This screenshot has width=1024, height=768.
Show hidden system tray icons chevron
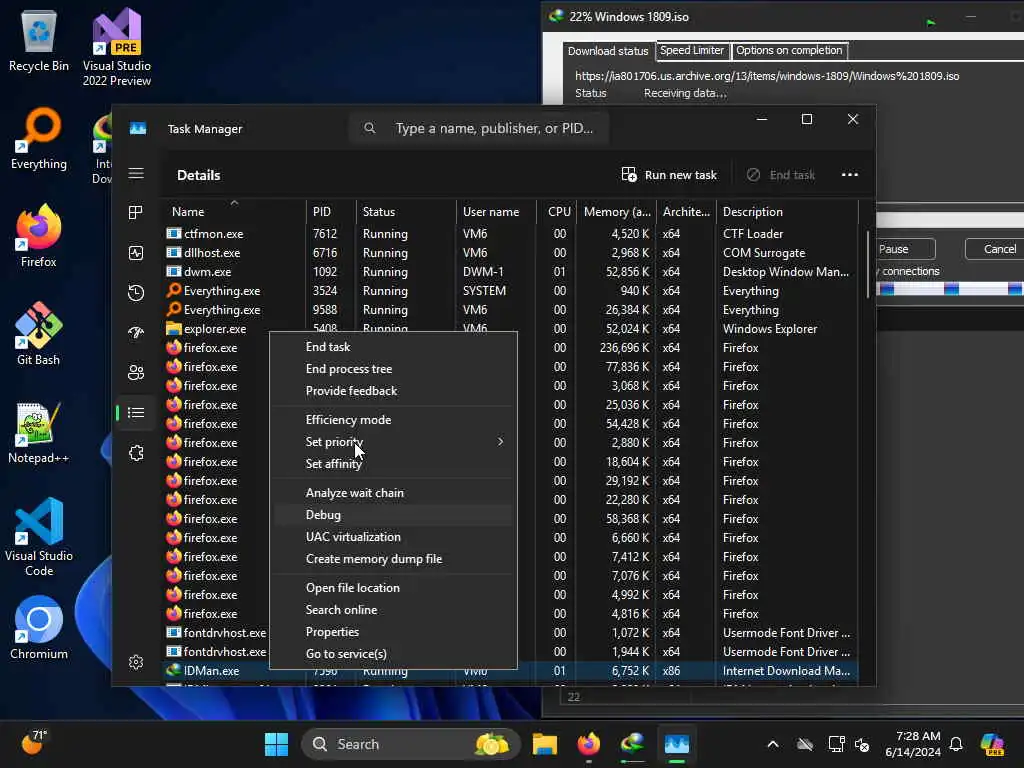pyautogui.click(x=773, y=744)
